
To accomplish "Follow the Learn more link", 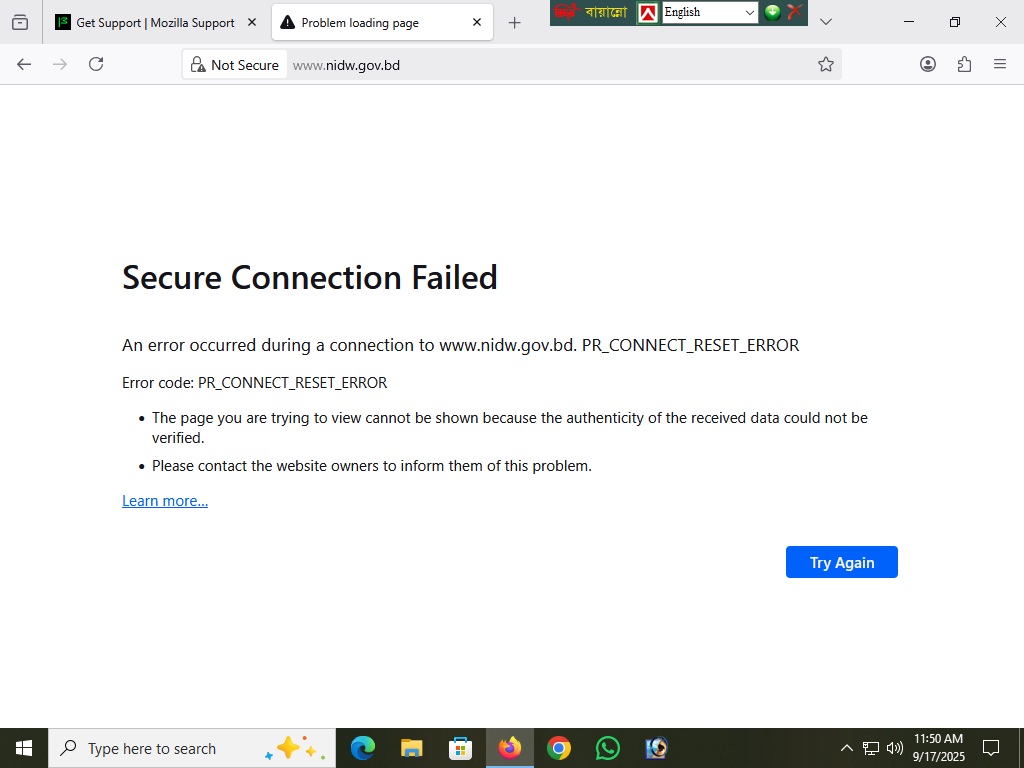I will tap(165, 501).
